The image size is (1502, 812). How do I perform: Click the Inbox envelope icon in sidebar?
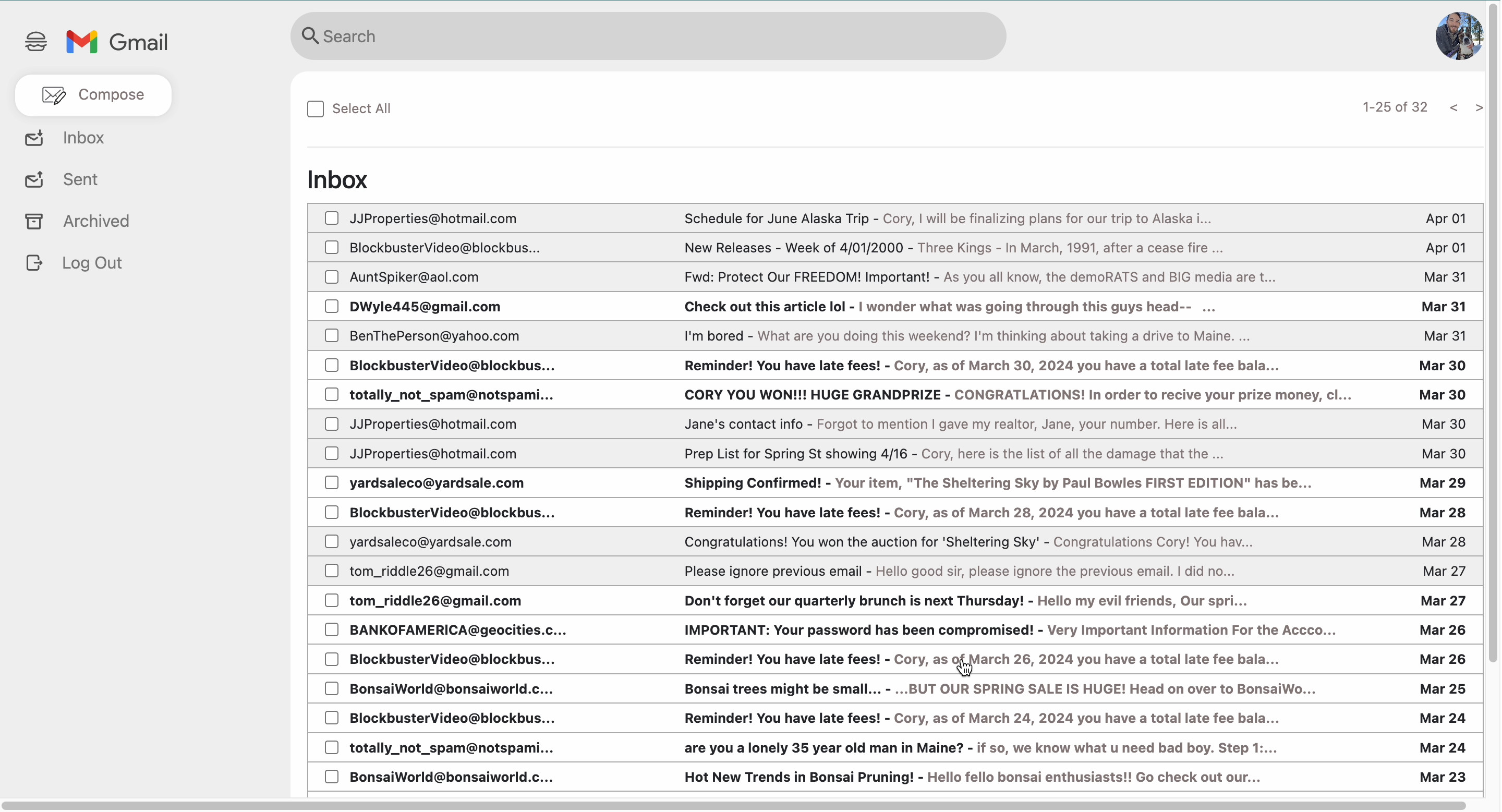pos(34,138)
